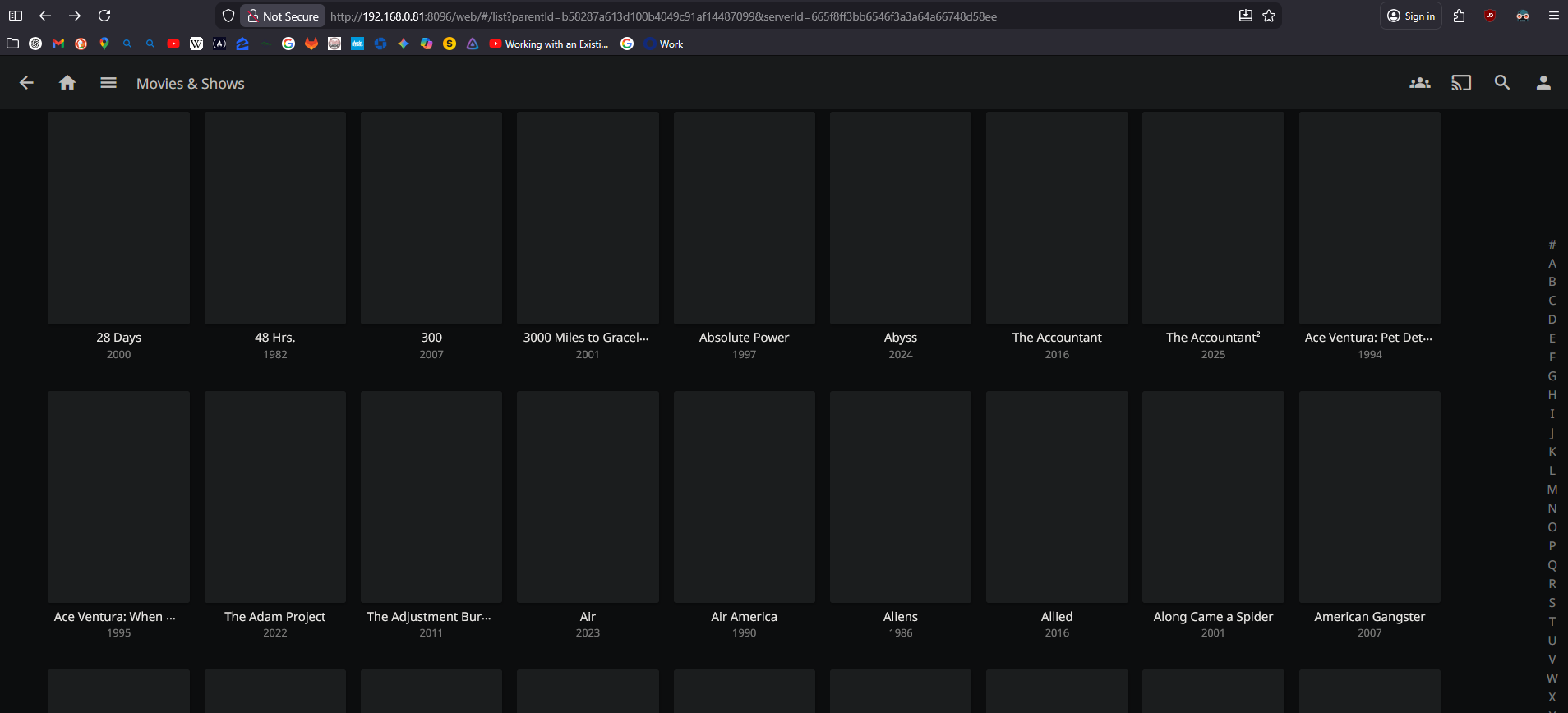Open the hamburger navigation menu
The height and width of the screenshot is (713, 1568).
108,83
